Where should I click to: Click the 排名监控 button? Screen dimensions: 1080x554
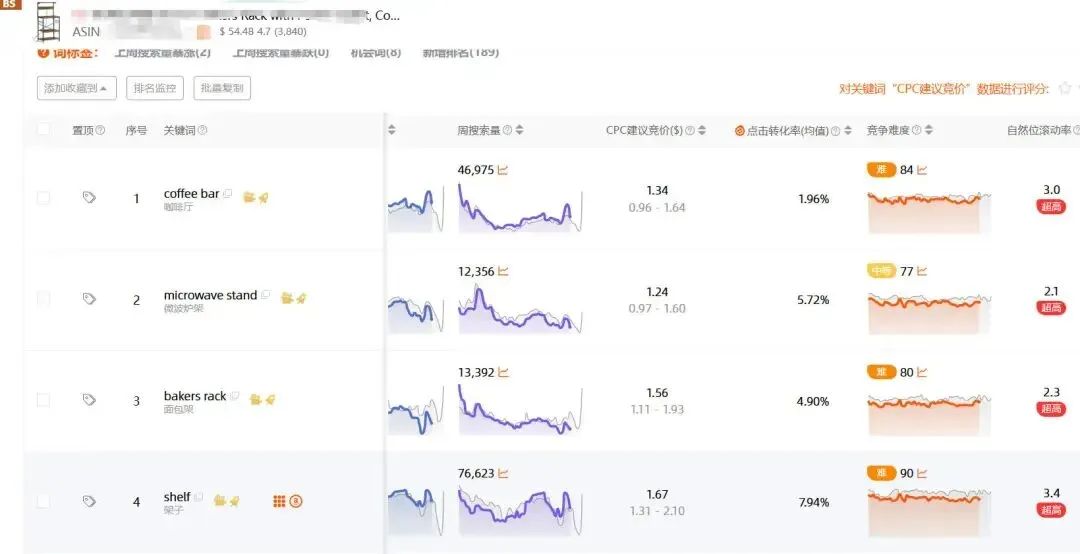[155, 88]
